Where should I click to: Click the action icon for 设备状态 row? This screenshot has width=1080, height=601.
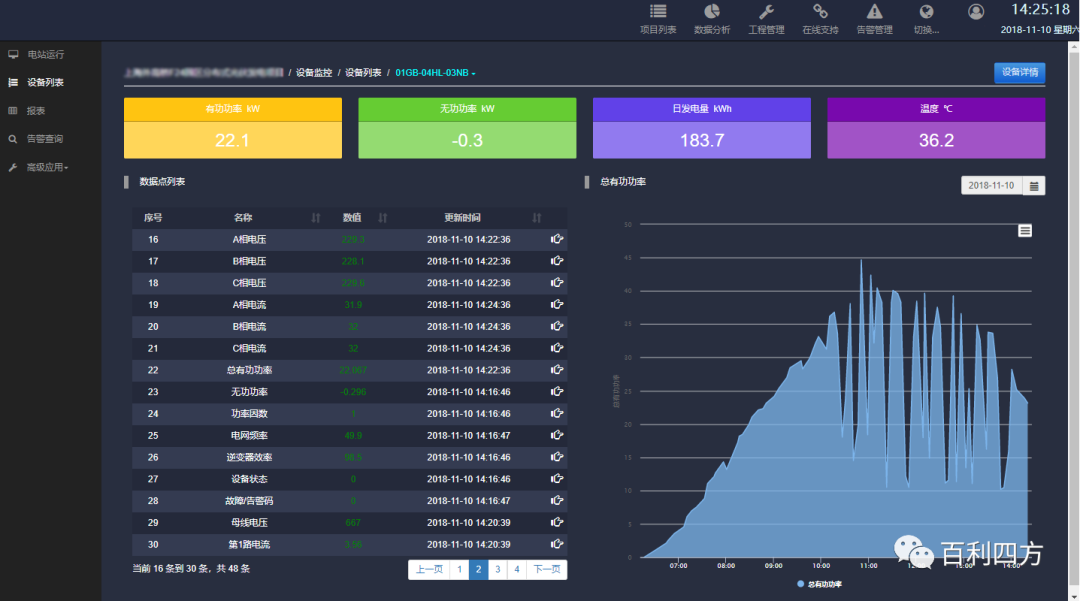click(x=557, y=479)
